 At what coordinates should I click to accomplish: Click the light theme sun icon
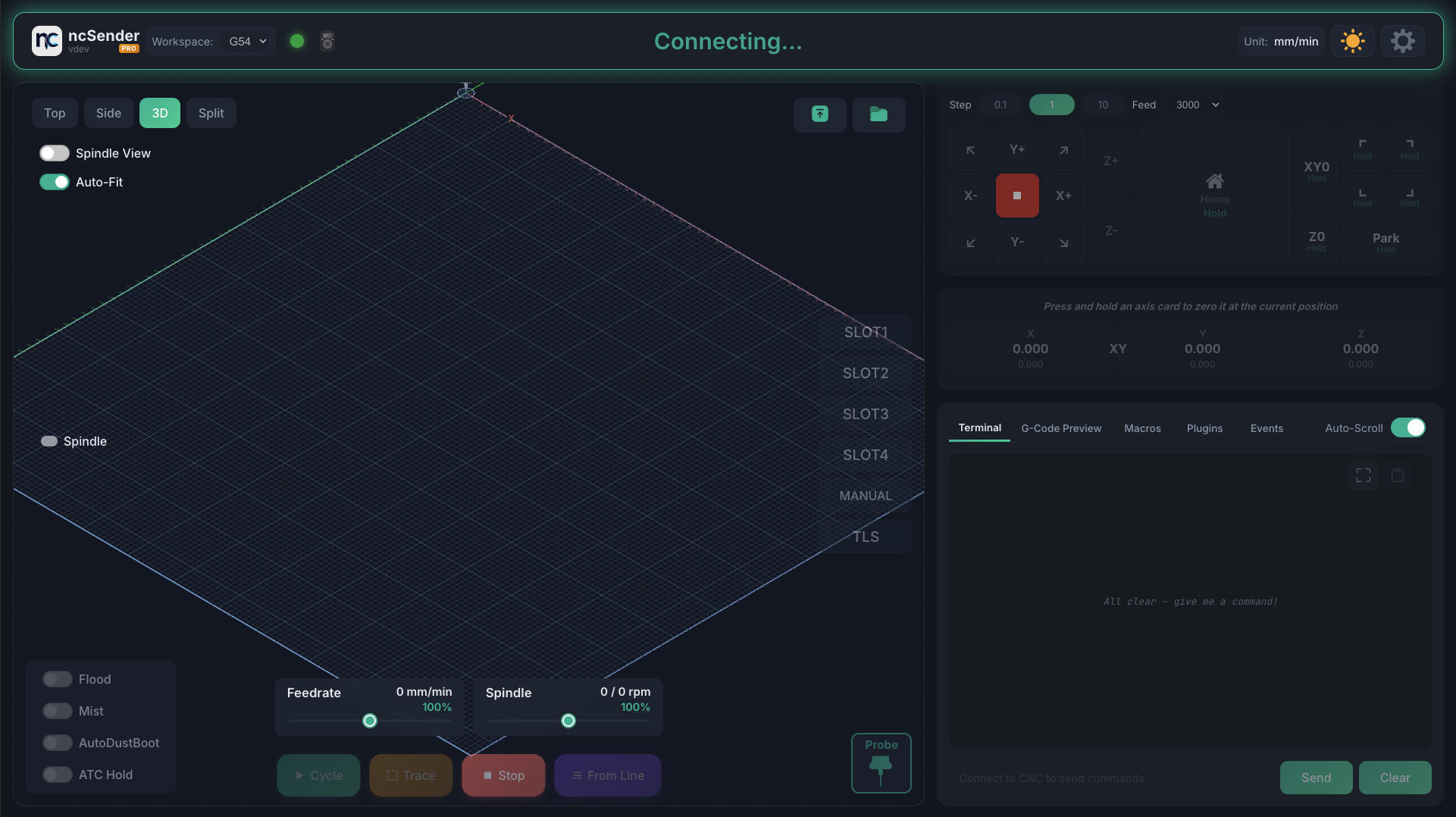[1352, 41]
